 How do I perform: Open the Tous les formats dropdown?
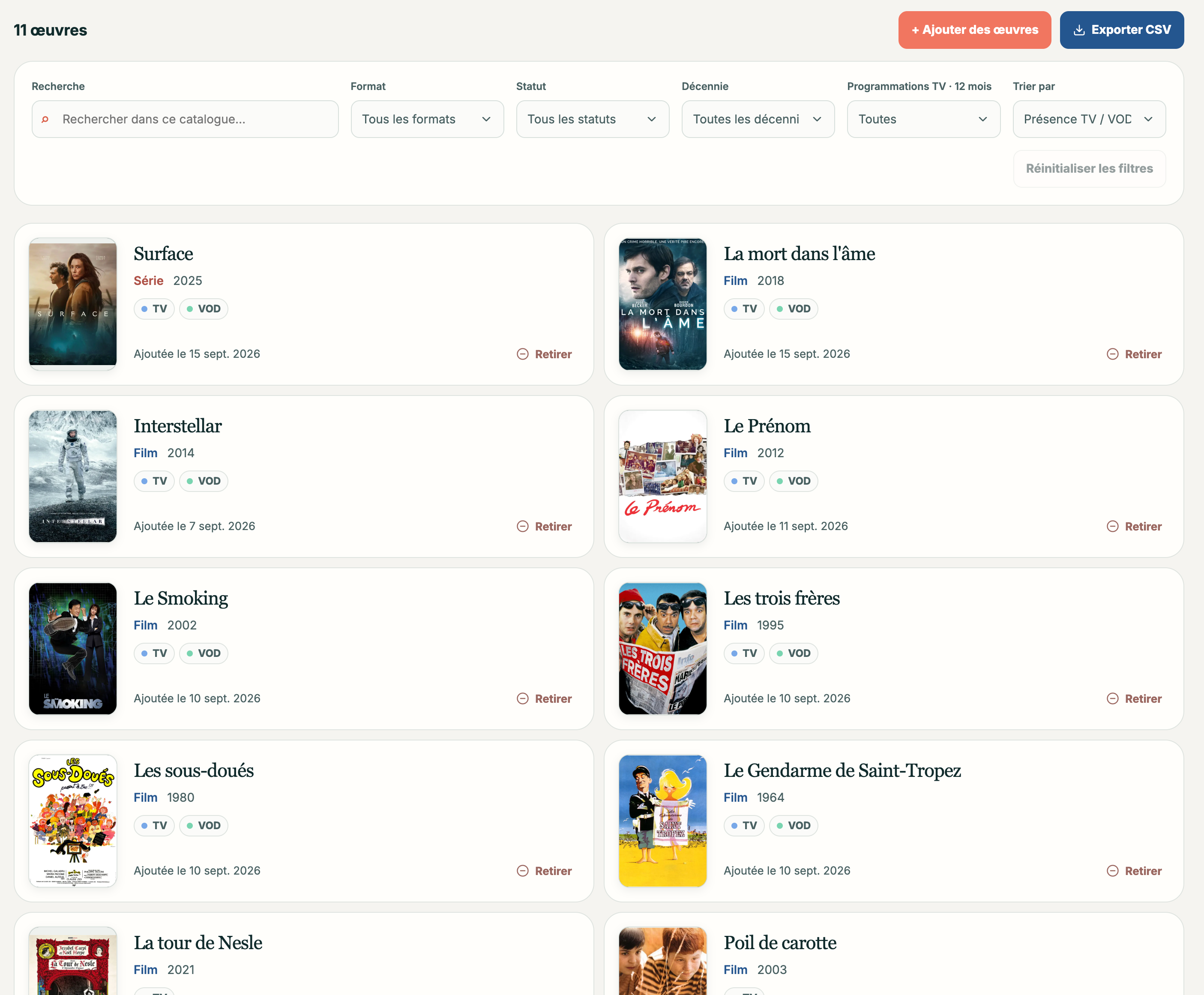click(428, 119)
